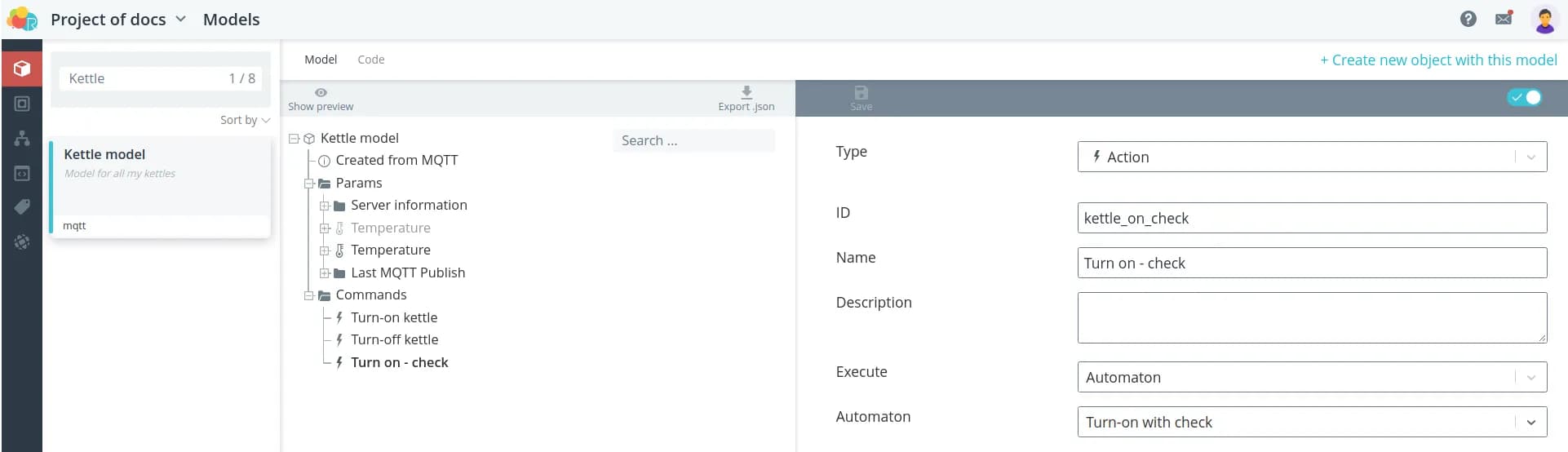This screenshot has width=1568, height=452.
Task: Open the tags icon in left sidebar
Action: [22, 207]
